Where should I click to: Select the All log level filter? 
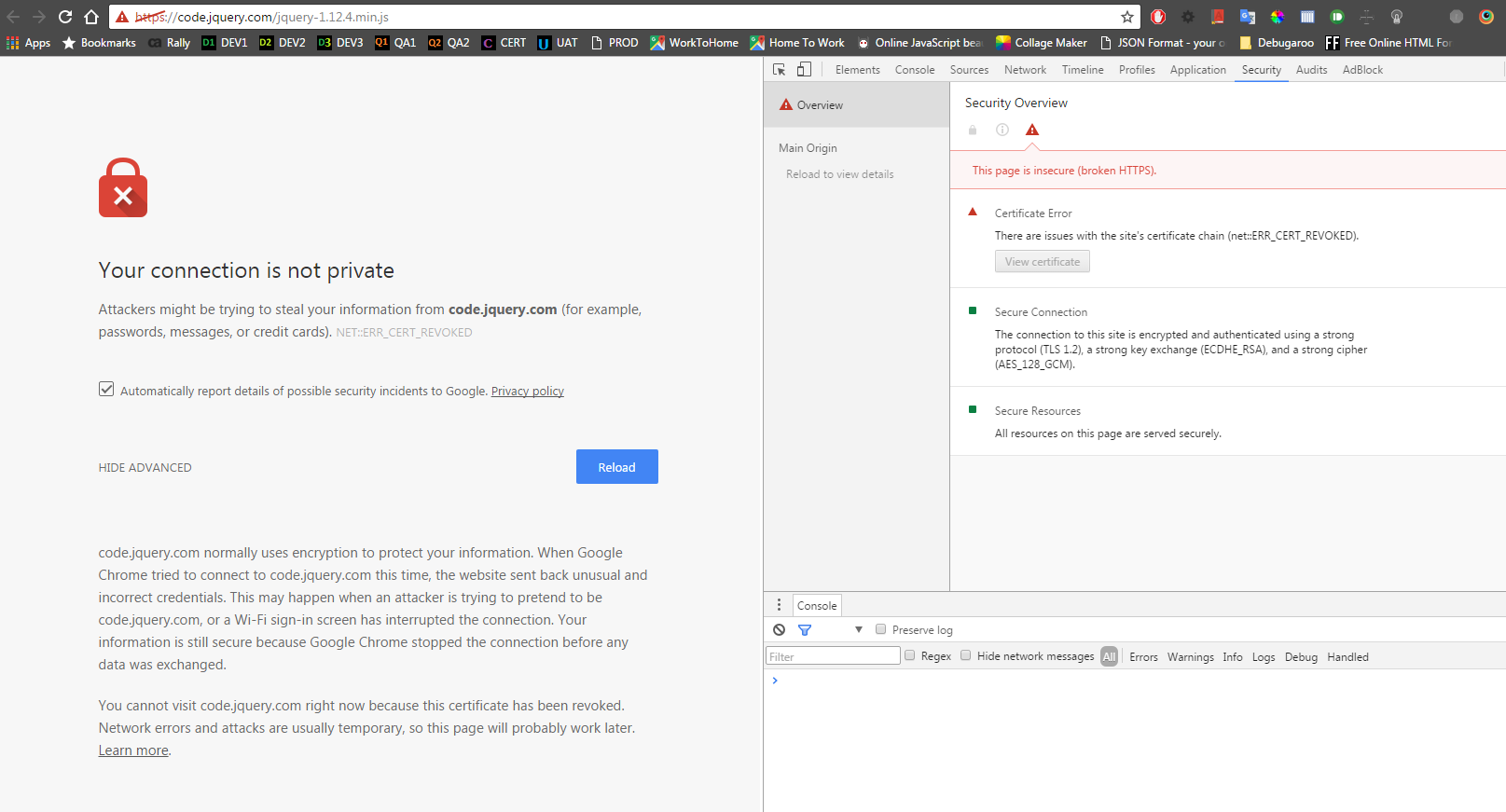1109,656
